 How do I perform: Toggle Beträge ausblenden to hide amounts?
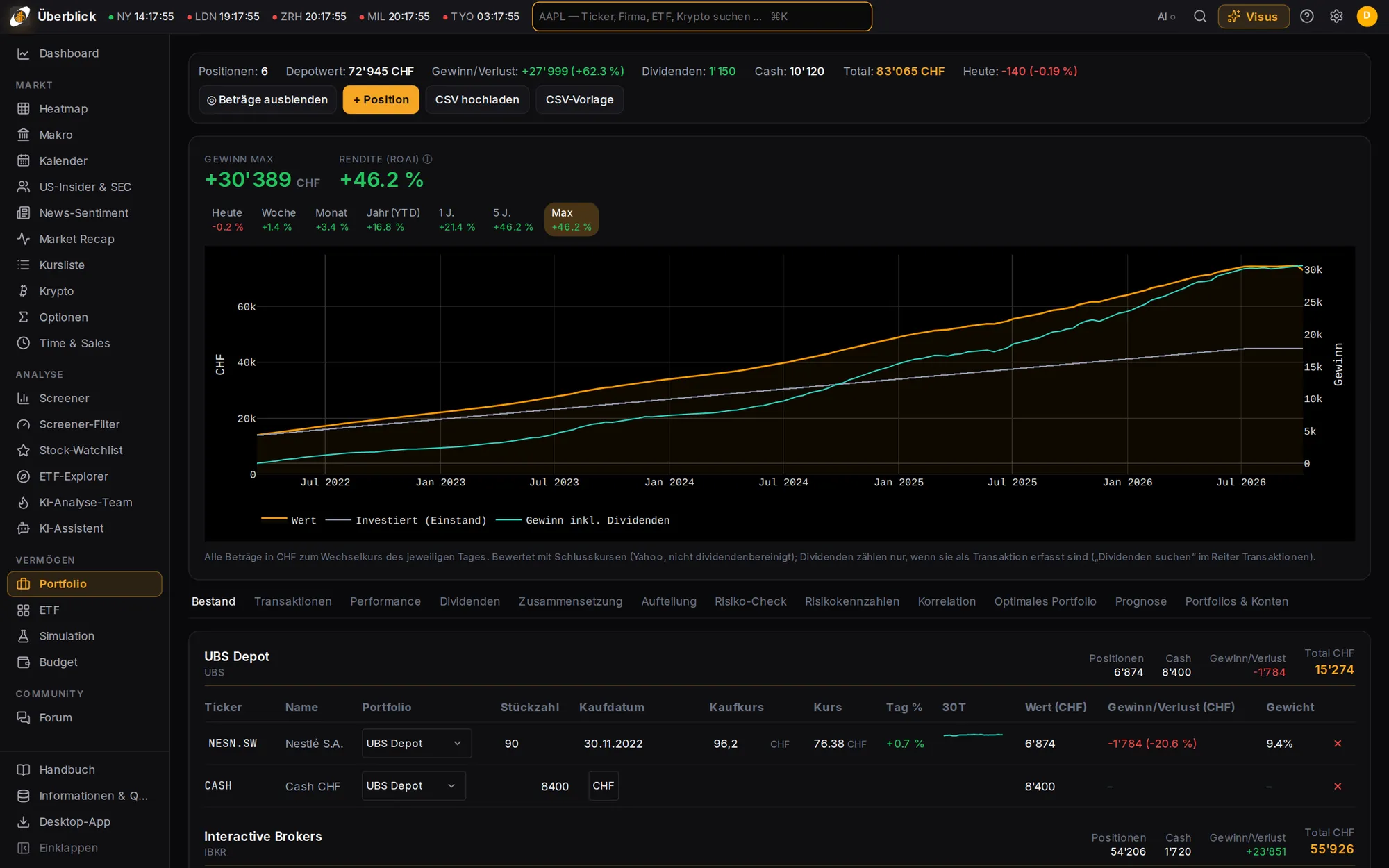(267, 100)
